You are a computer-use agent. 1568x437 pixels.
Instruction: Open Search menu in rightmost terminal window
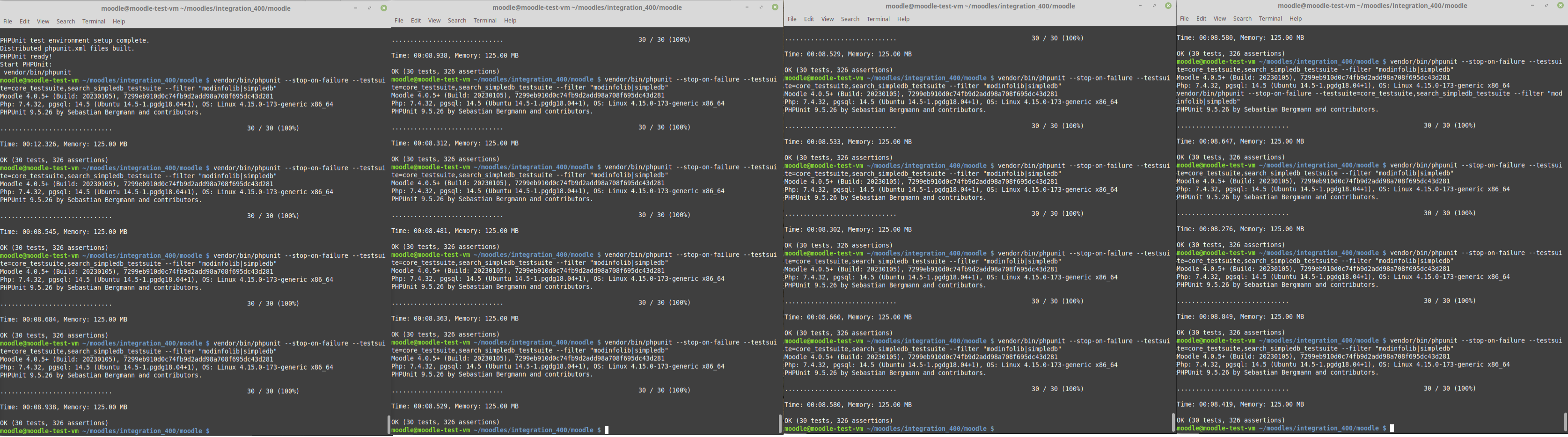click(x=1242, y=19)
